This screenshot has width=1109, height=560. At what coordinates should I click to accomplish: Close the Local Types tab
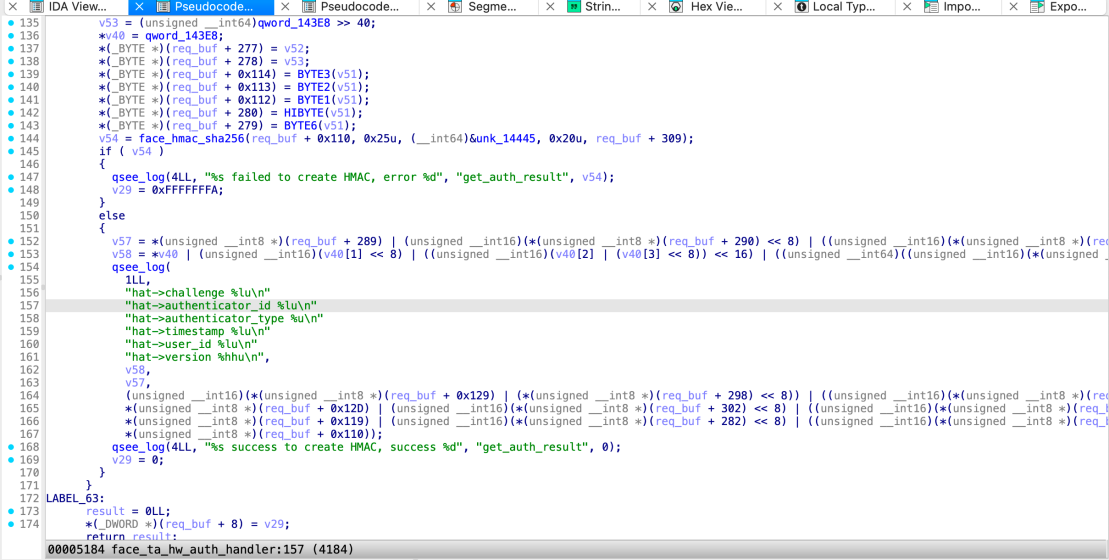(777, 7)
